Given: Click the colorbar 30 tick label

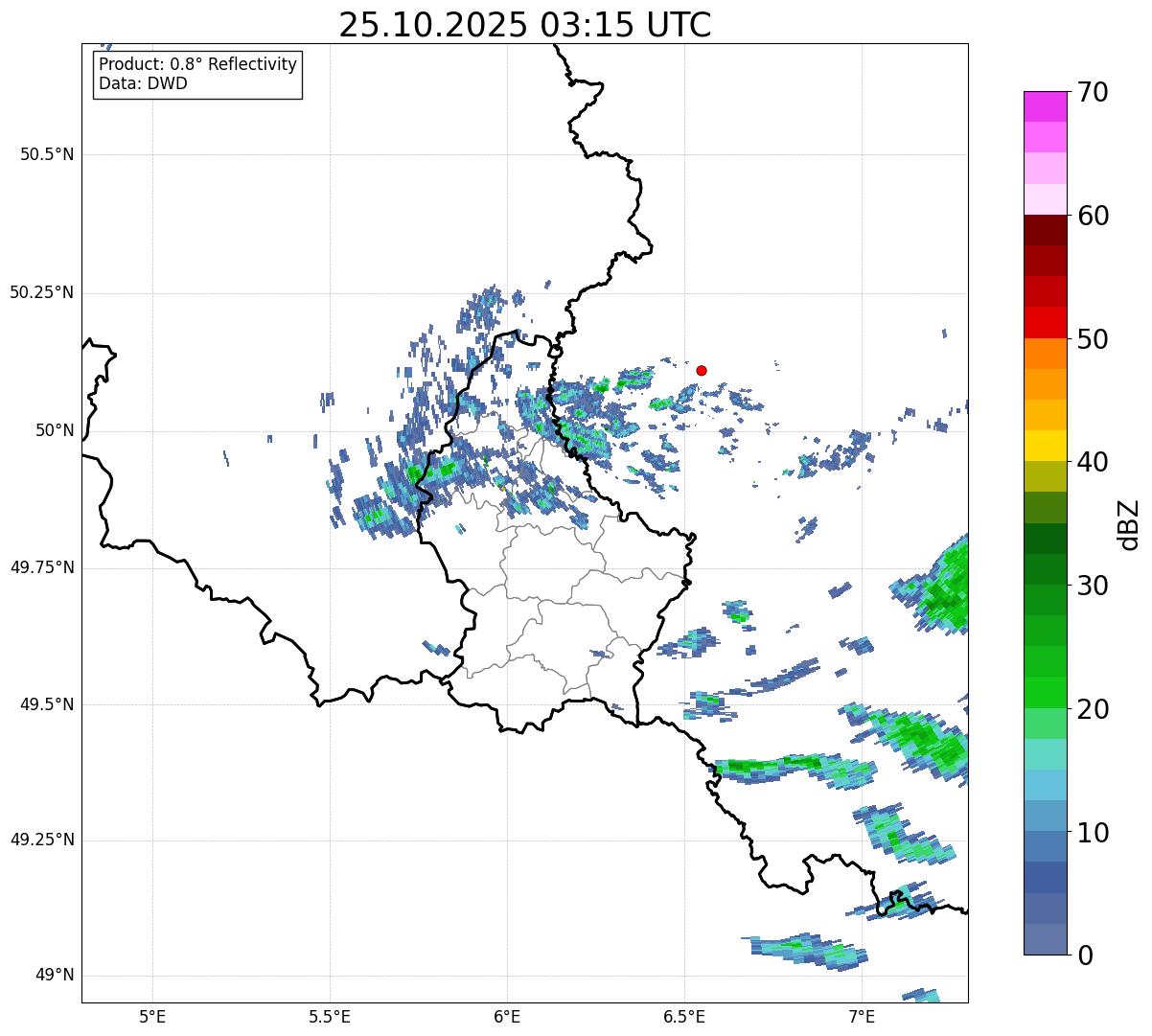Looking at the screenshot, I should [x=1093, y=586].
